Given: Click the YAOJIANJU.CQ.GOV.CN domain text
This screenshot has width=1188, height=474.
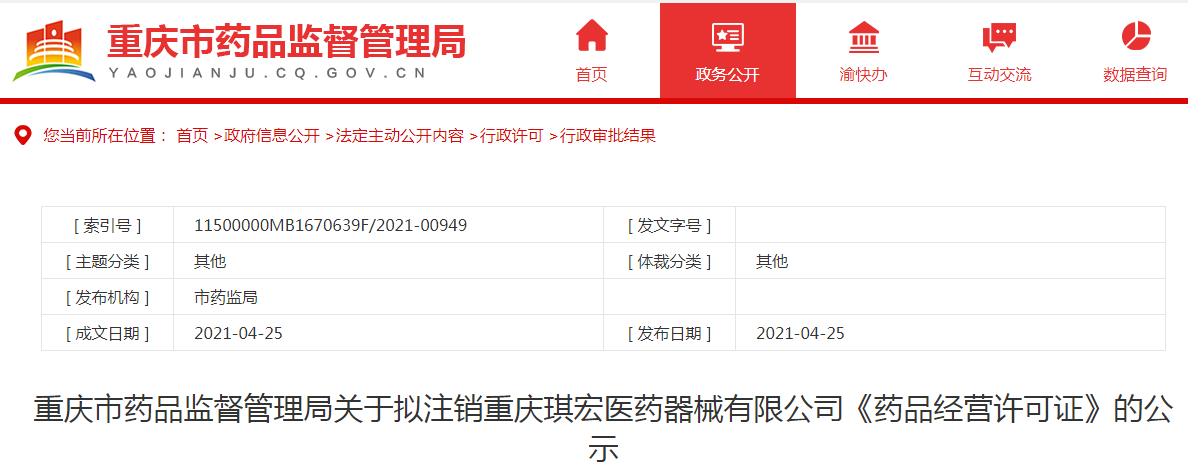Looking at the screenshot, I should click(267, 73).
